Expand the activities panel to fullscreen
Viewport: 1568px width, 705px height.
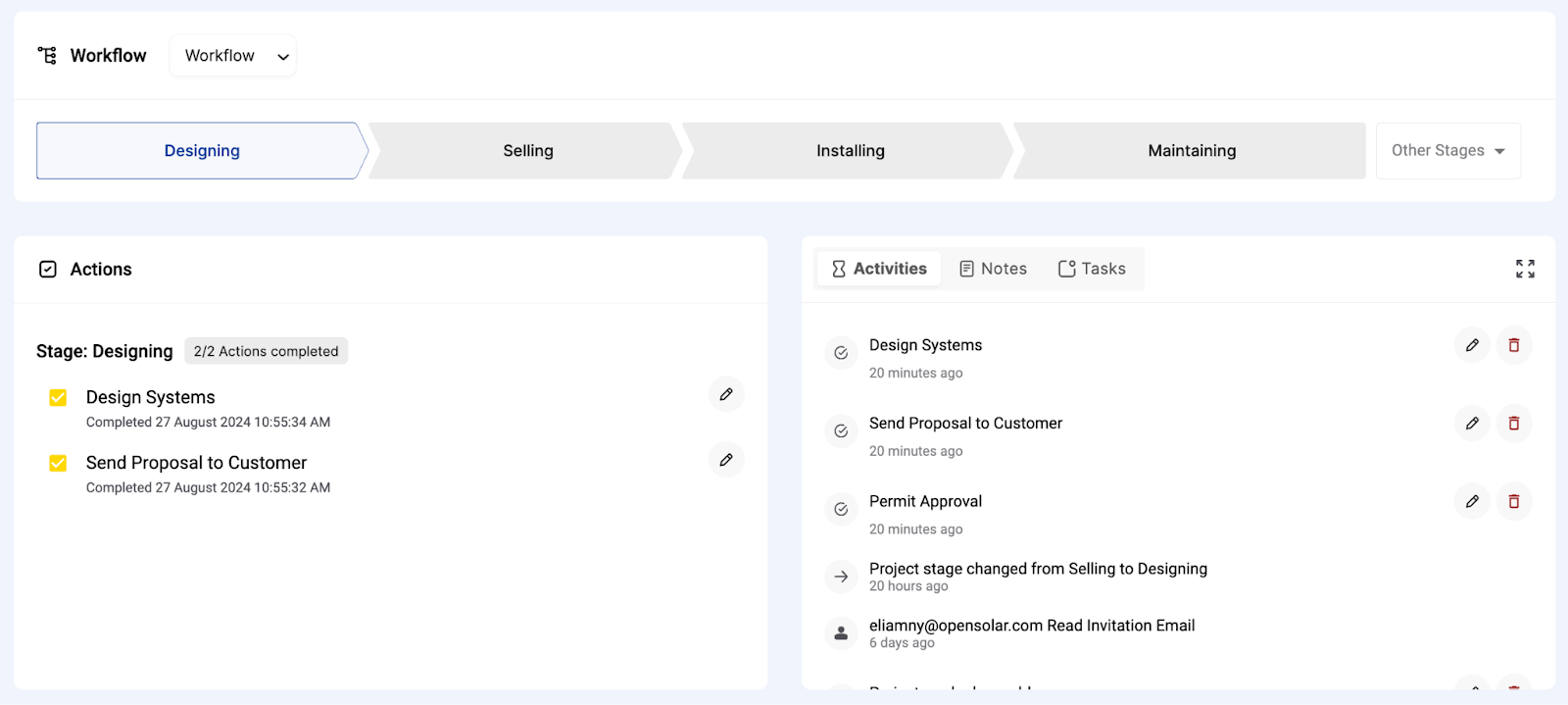[x=1525, y=269]
